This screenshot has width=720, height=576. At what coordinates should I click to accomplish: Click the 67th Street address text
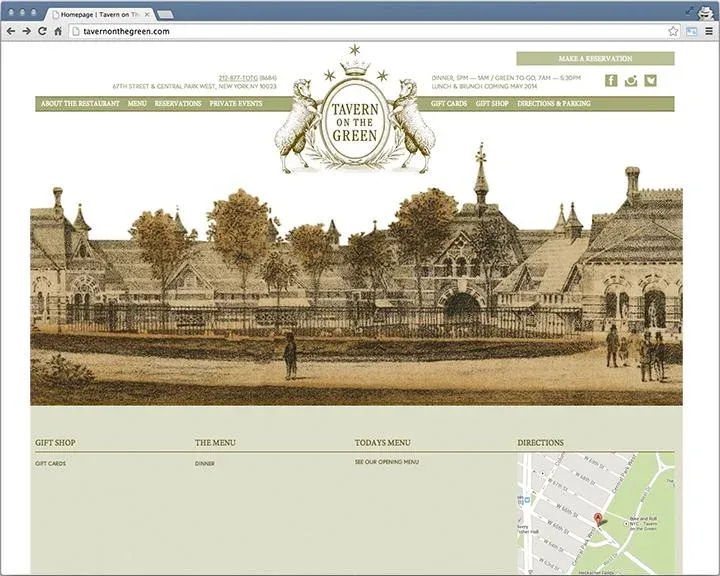(195, 86)
